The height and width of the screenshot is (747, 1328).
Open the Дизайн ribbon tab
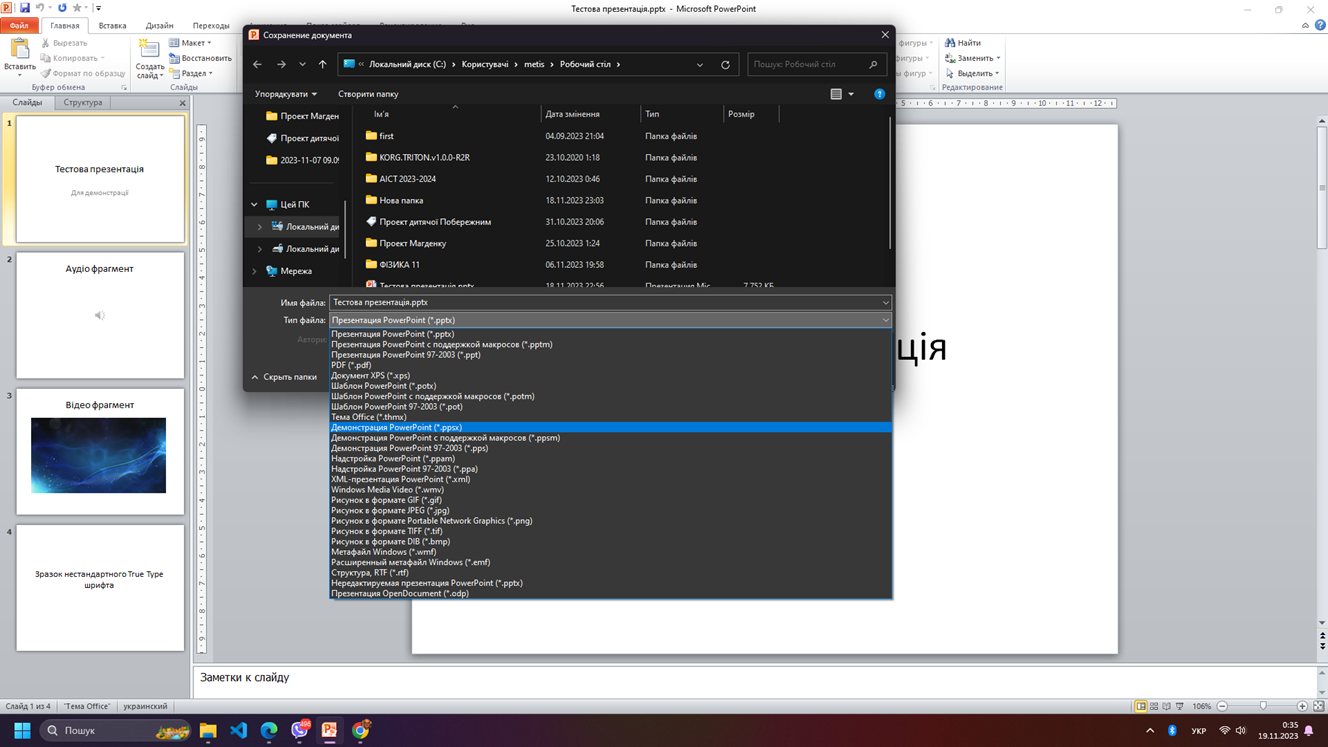pyautogui.click(x=159, y=26)
